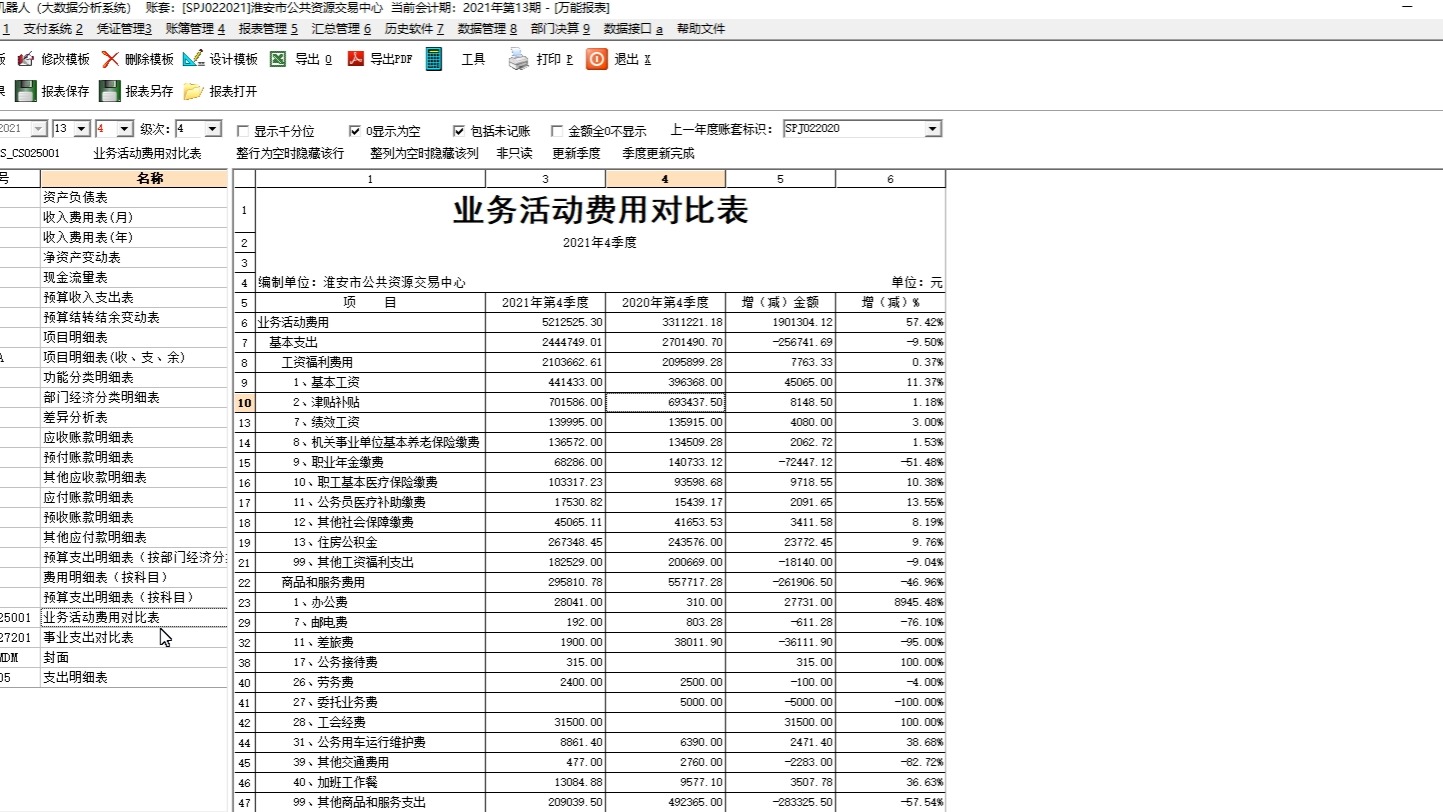Image resolution: width=1443 pixels, height=812 pixels.
Task: Click the 基本支出 row label cell
Action: [370, 342]
